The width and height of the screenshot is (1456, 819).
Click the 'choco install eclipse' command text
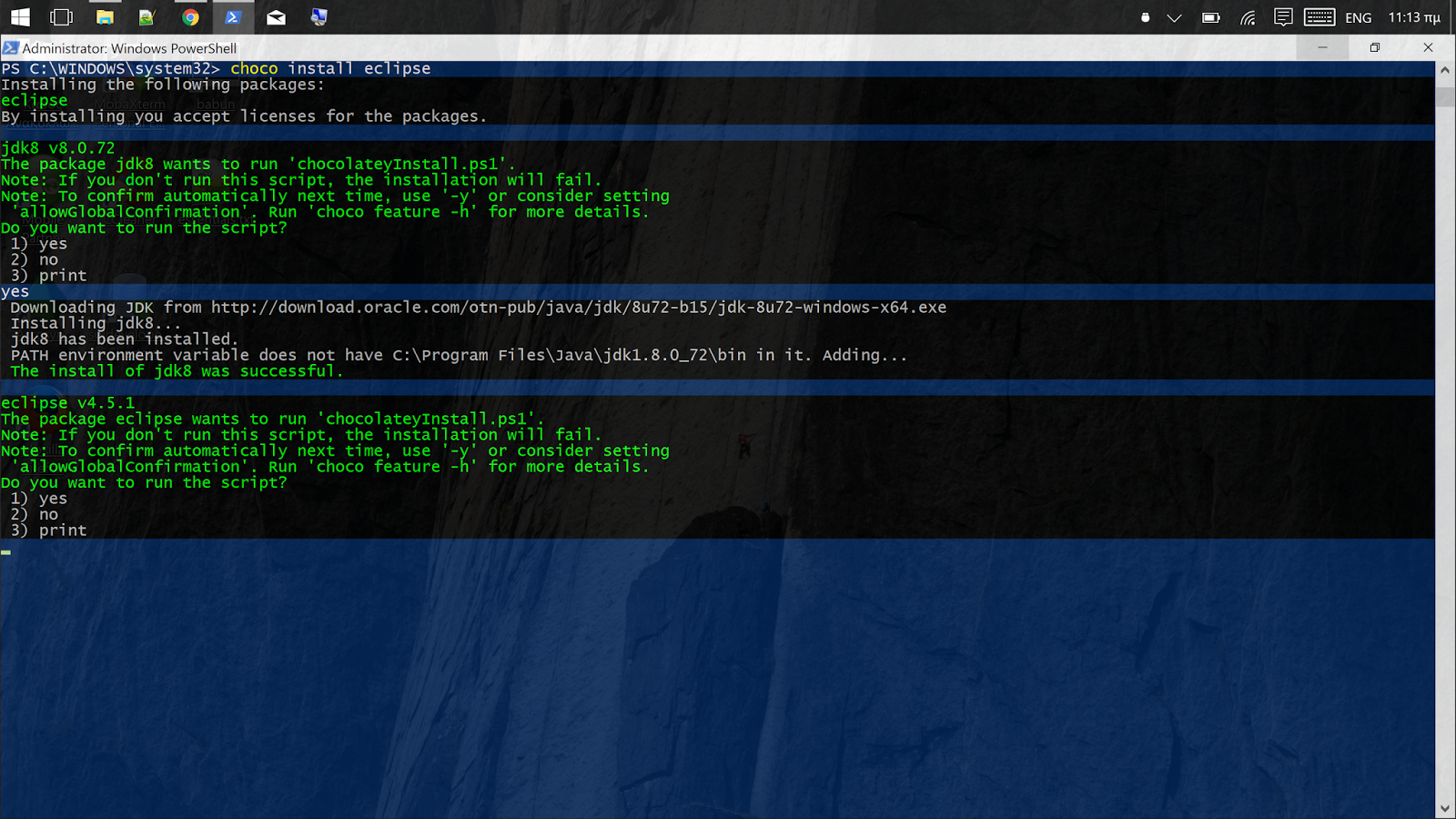click(330, 68)
